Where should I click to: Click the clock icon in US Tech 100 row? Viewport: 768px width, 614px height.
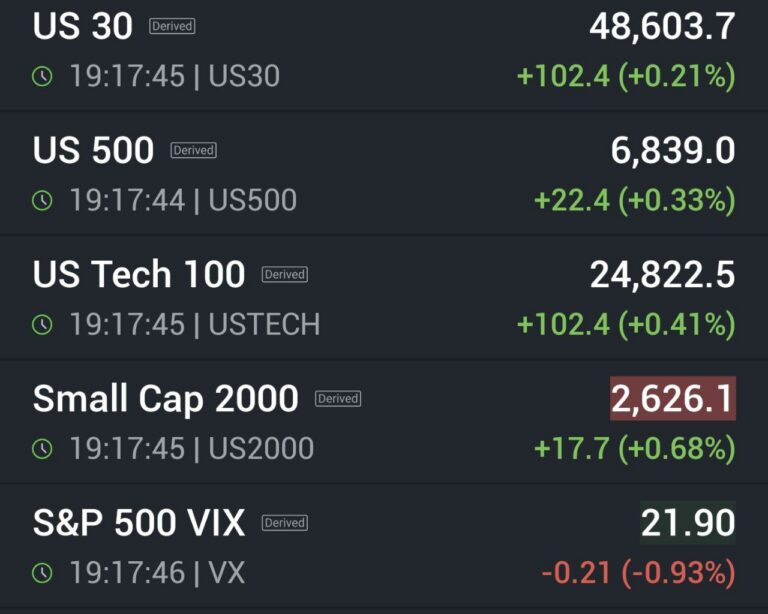(x=42, y=325)
